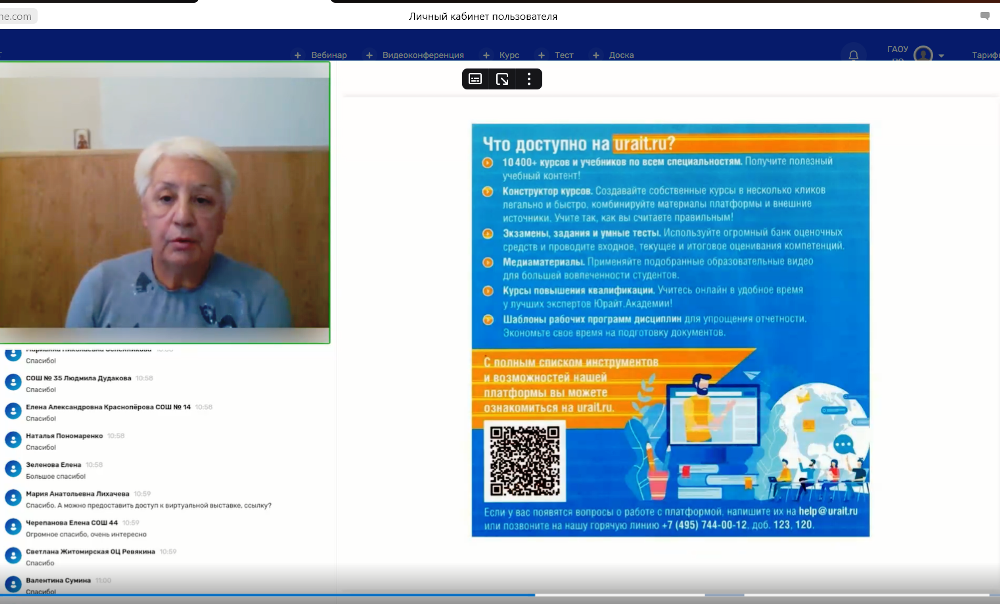Click the hotline phone number on slide
Image resolution: width=1000 pixels, height=604 pixels.
[704, 525]
